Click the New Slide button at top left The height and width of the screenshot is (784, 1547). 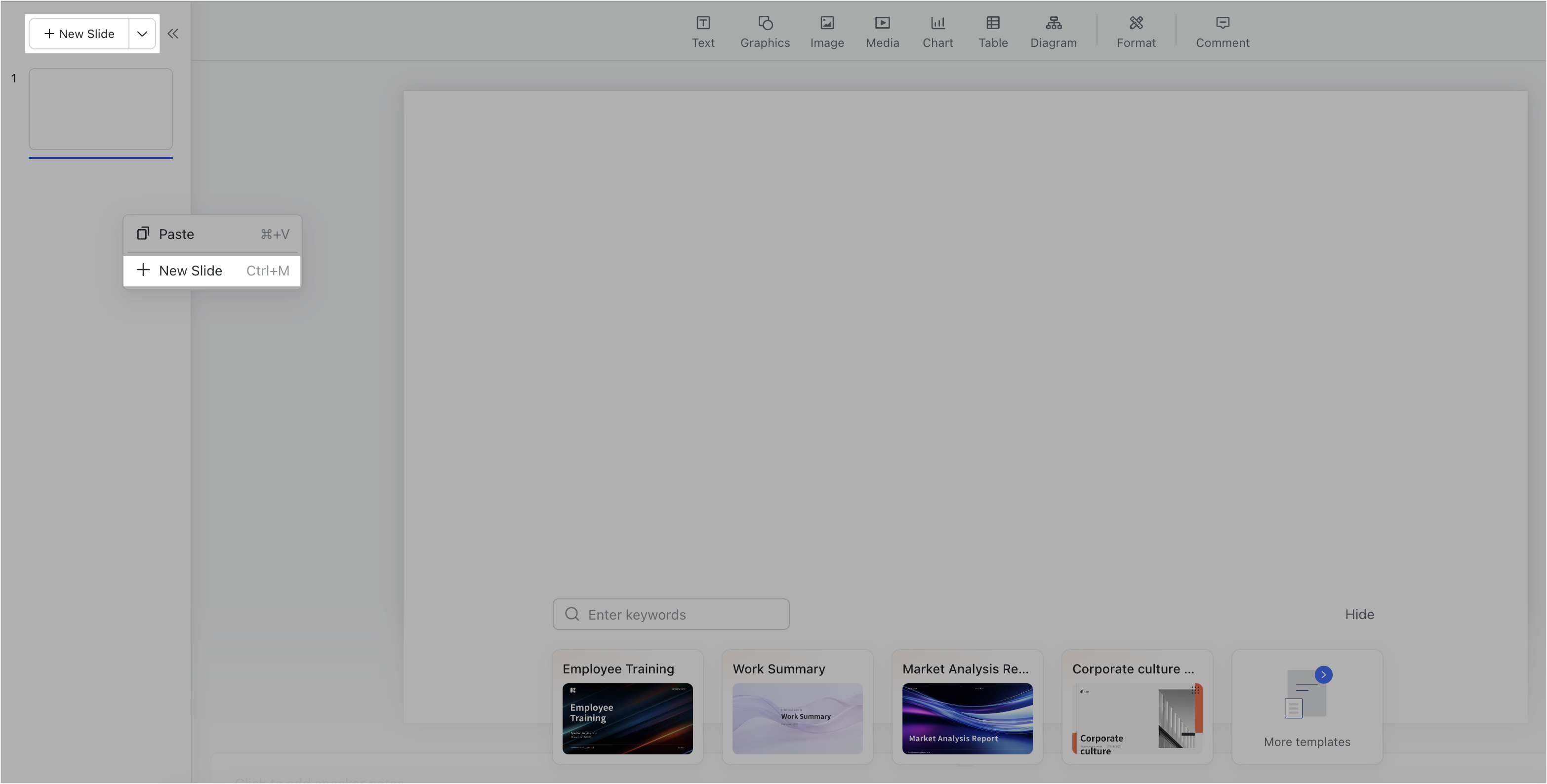pos(79,34)
